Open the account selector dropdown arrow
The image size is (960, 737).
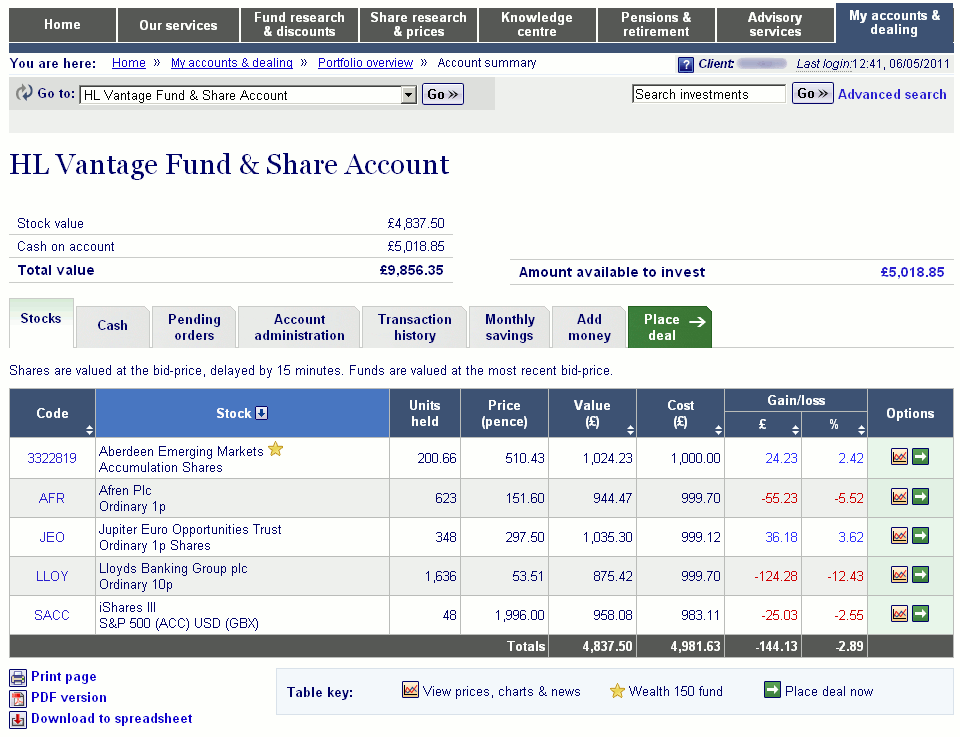(x=409, y=95)
